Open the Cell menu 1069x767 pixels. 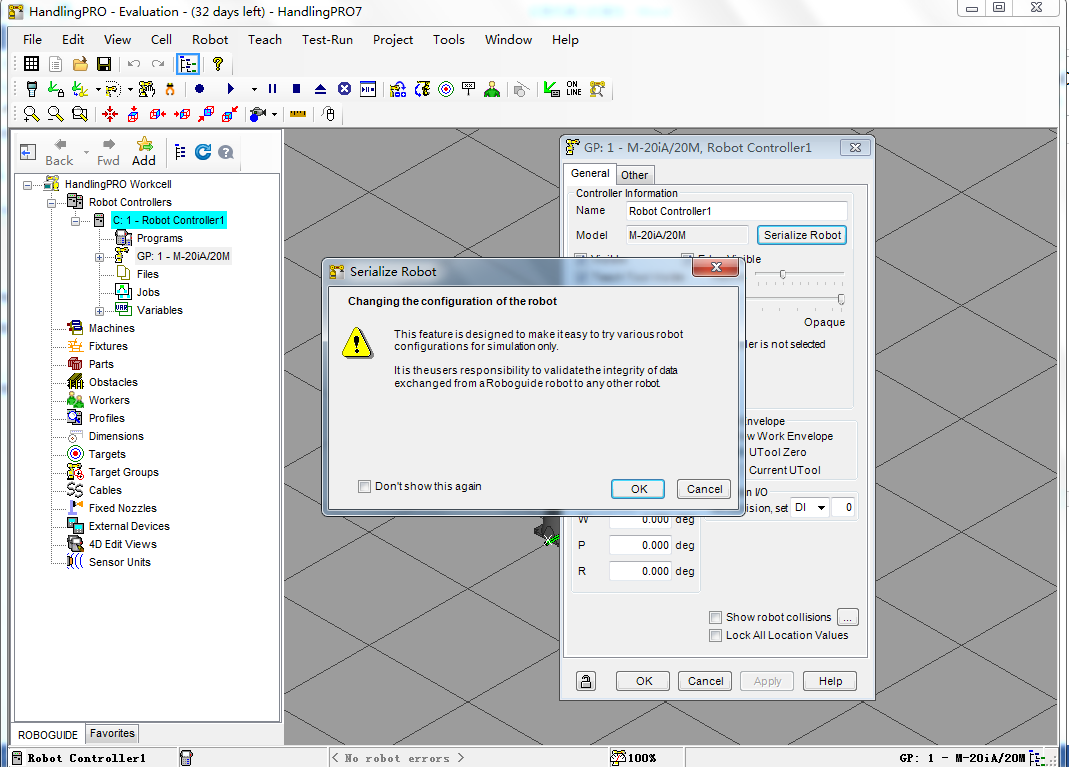point(161,40)
